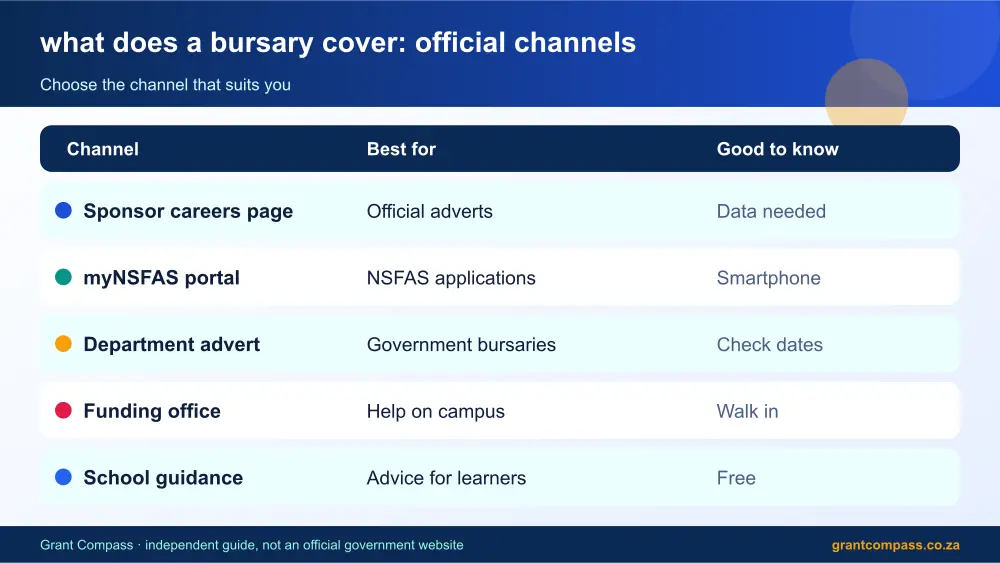Image resolution: width=1000 pixels, height=563 pixels.
Task: Click the 'NSFAS applications' cell
Action: click(x=451, y=278)
